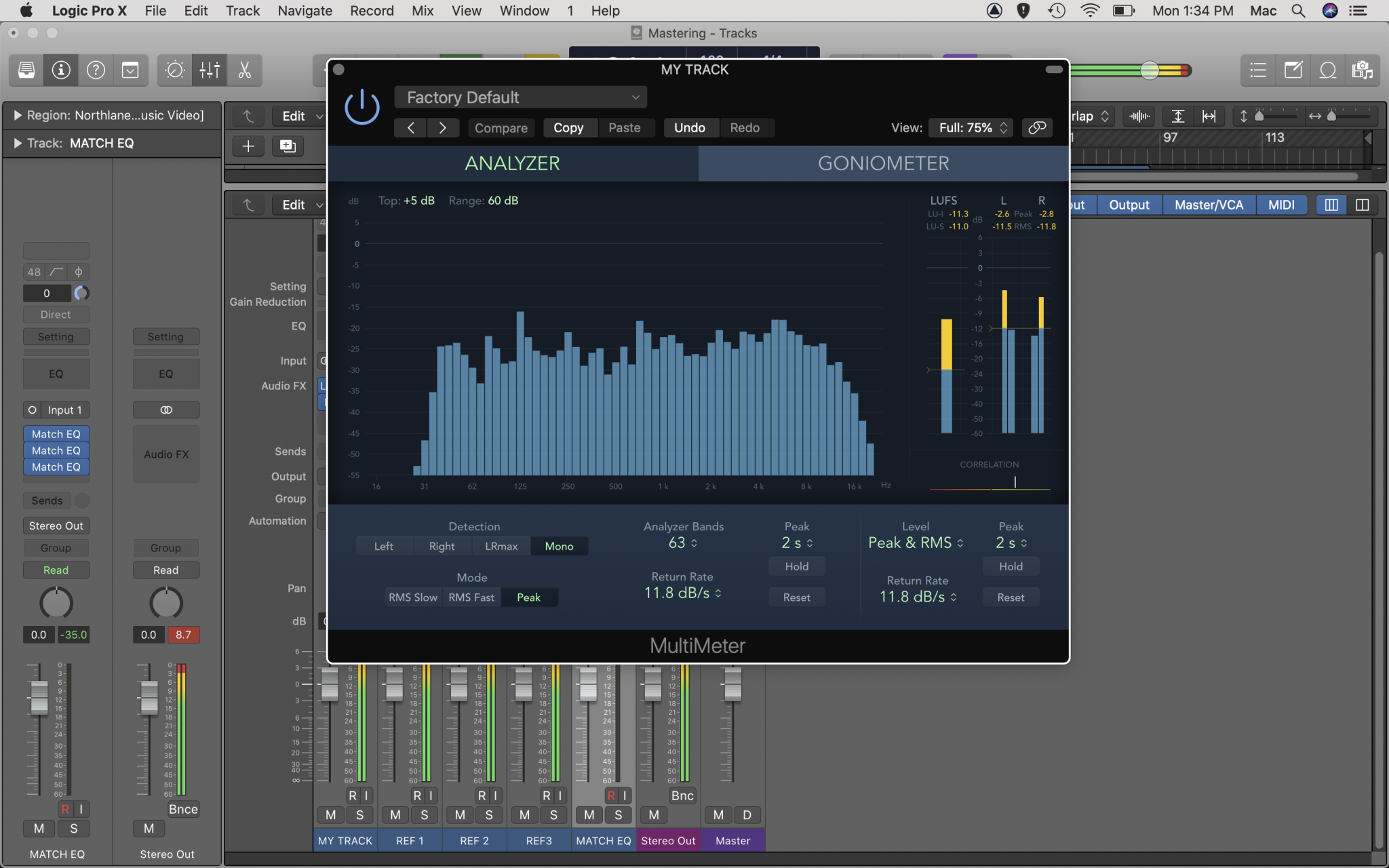The height and width of the screenshot is (868, 1389).
Task: Toggle the Inspector info icon
Action: pyautogui.click(x=61, y=70)
